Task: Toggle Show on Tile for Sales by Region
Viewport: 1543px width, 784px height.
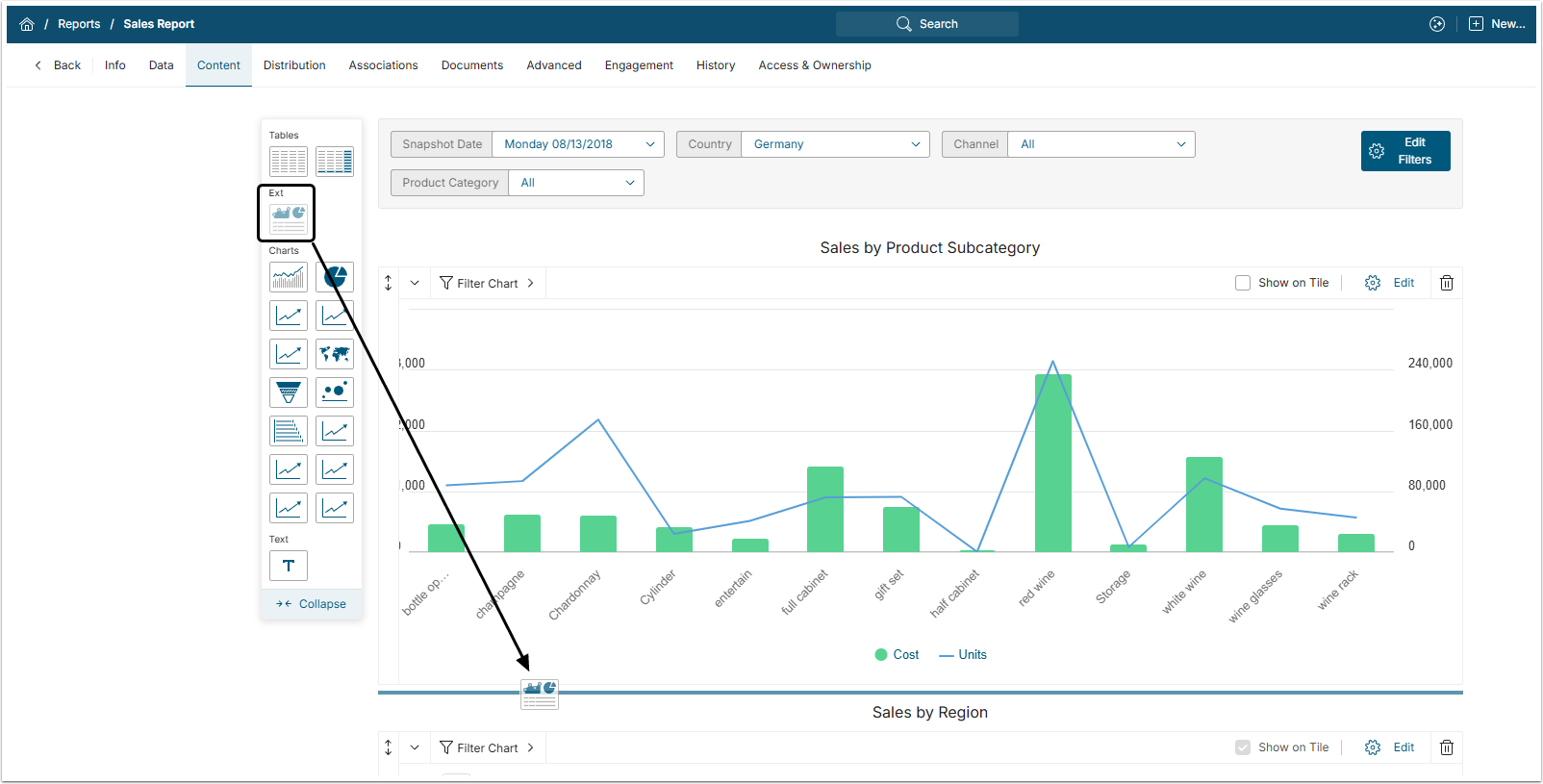Action: point(1243,747)
